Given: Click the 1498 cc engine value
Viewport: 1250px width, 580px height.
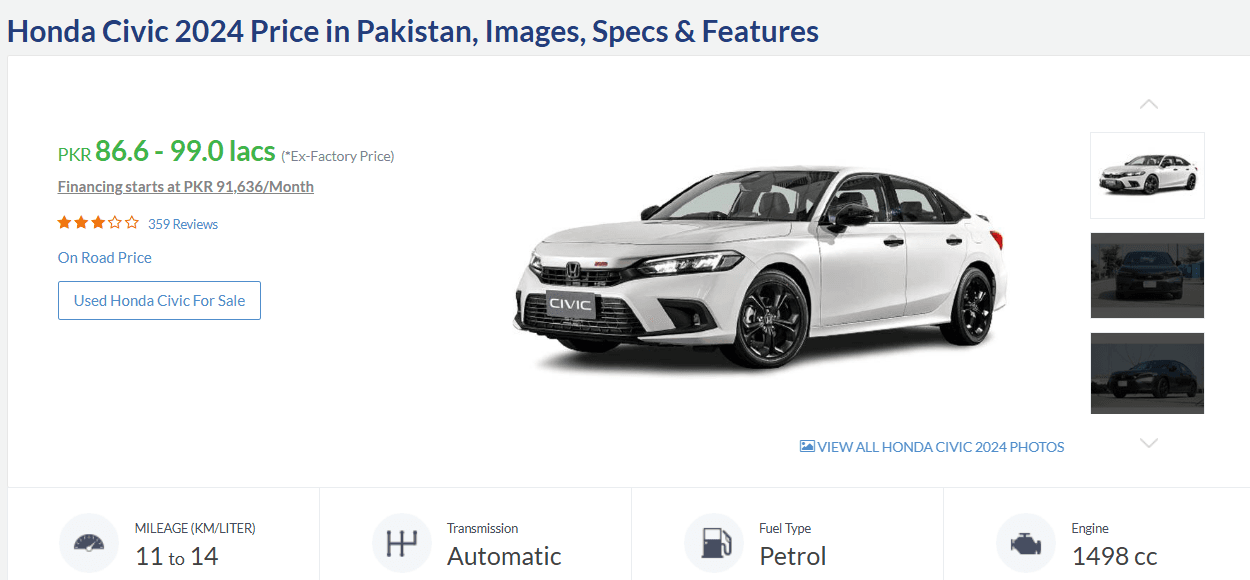Looking at the screenshot, I should coord(1115,556).
